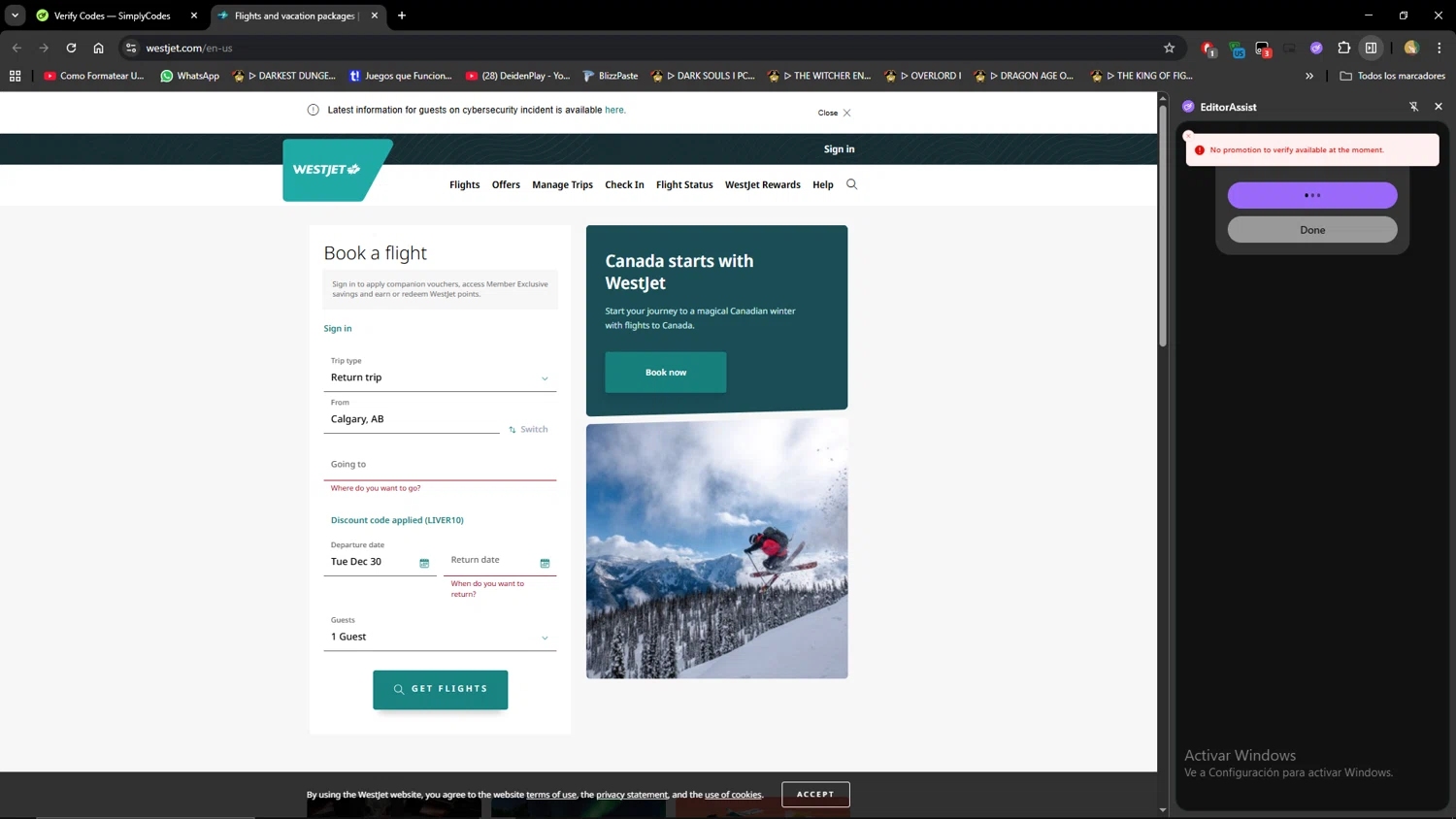
Task: Click the page vertical scrollbar
Action: pyautogui.click(x=1163, y=225)
